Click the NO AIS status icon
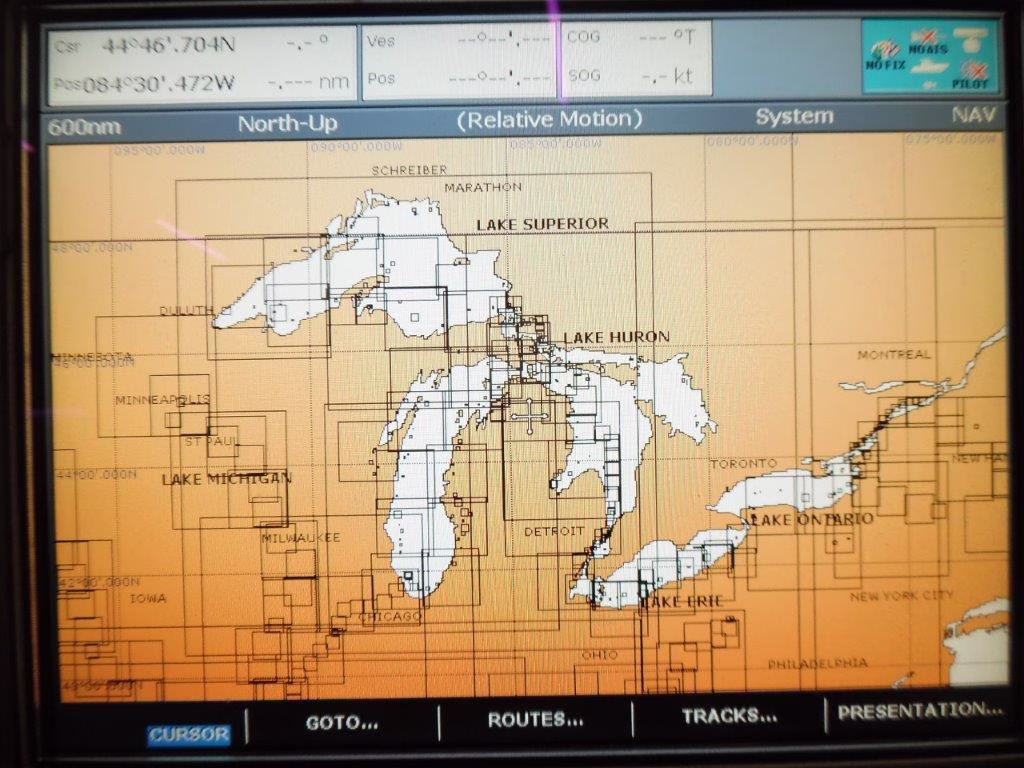Viewport: 1024px width, 768px height. [x=928, y=41]
